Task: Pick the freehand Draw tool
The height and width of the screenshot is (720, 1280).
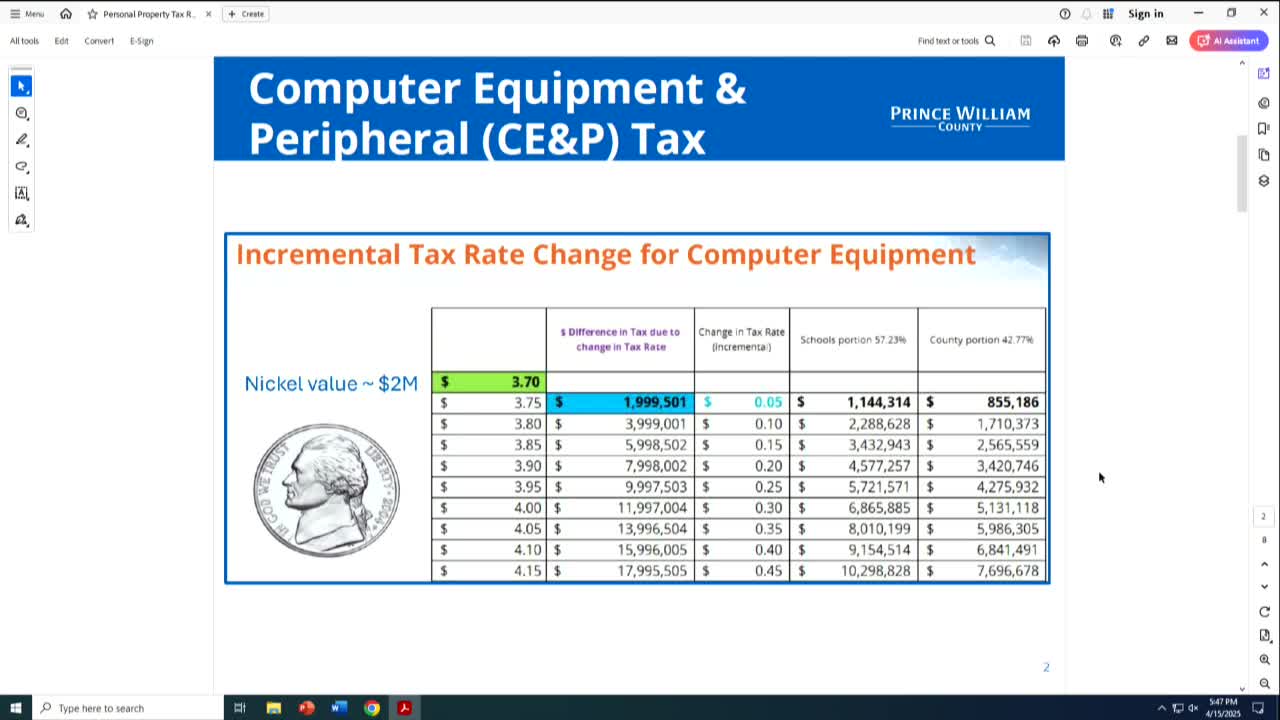Action: coord(21,167)
